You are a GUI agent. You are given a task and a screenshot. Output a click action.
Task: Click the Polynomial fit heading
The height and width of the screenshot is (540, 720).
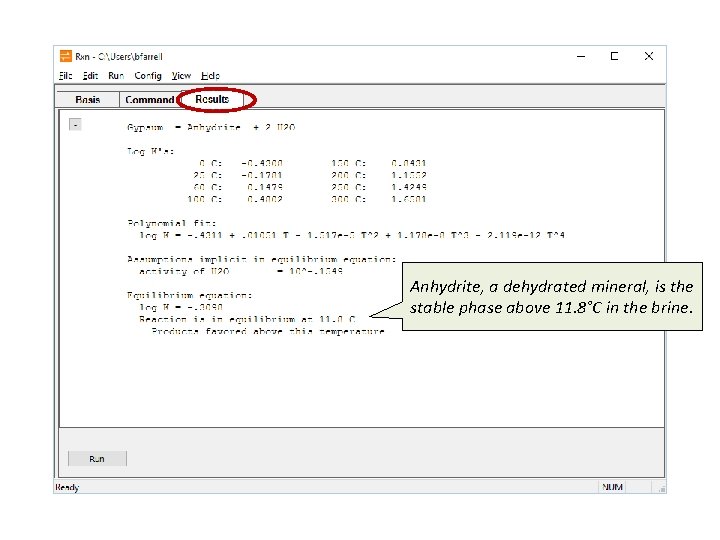172,223
